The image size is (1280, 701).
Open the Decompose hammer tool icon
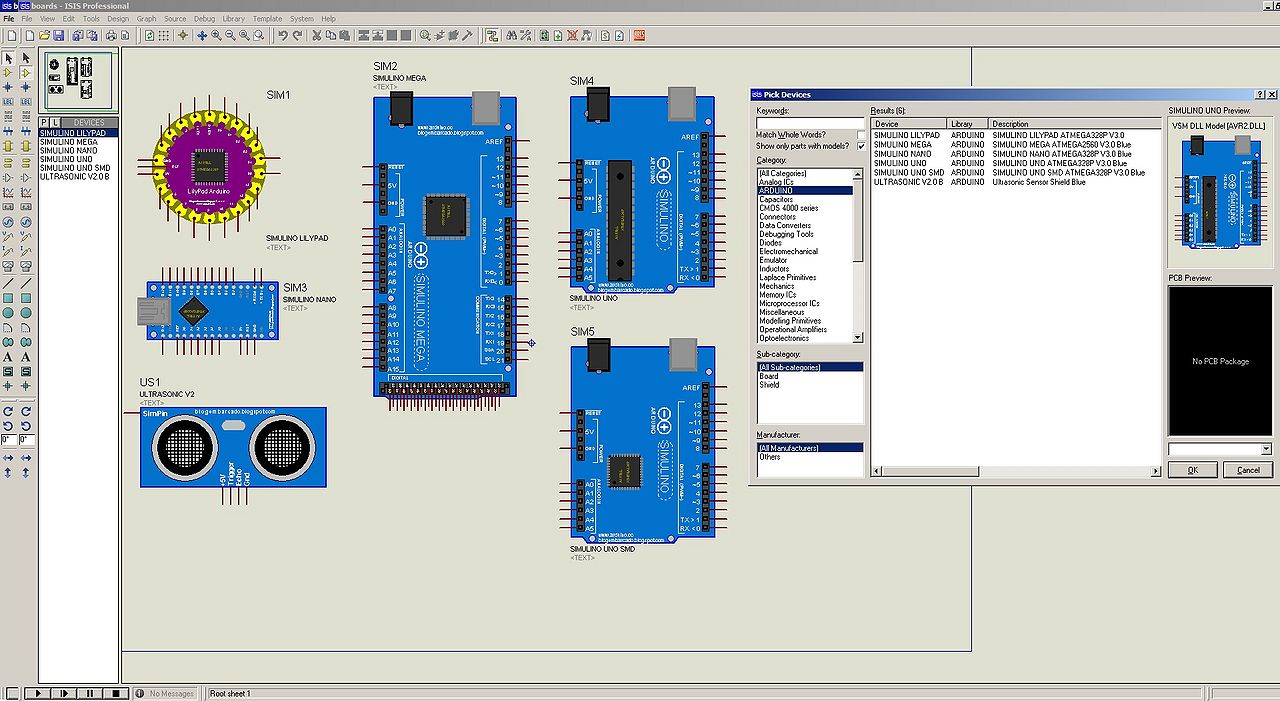[467, 35]
